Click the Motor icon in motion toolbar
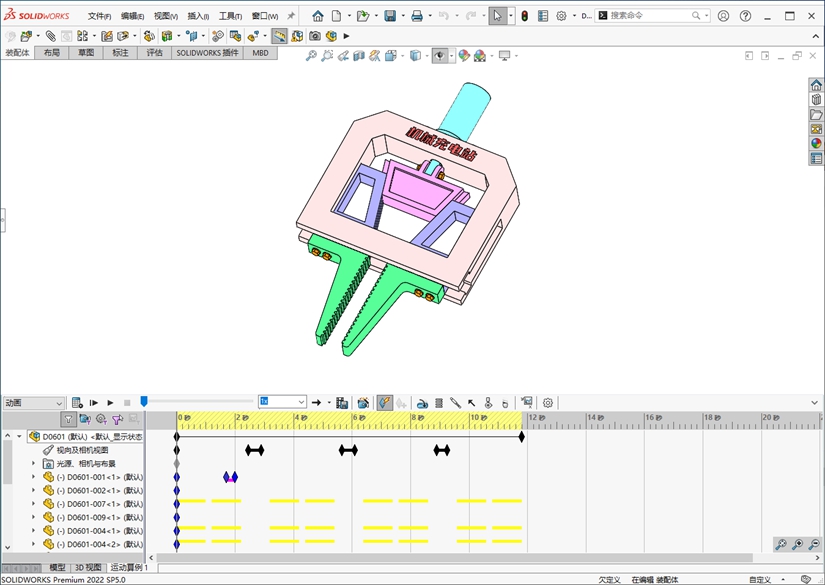 pos(422,402)
